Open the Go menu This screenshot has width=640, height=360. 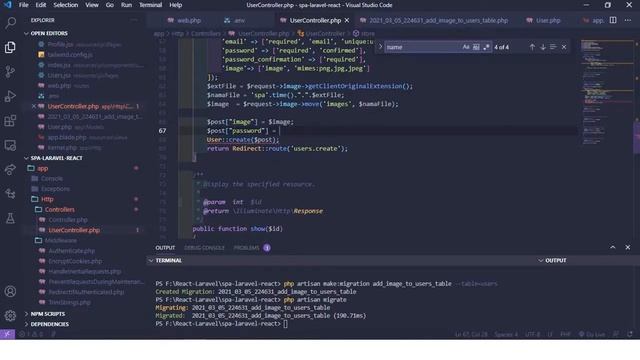point(110,5)
